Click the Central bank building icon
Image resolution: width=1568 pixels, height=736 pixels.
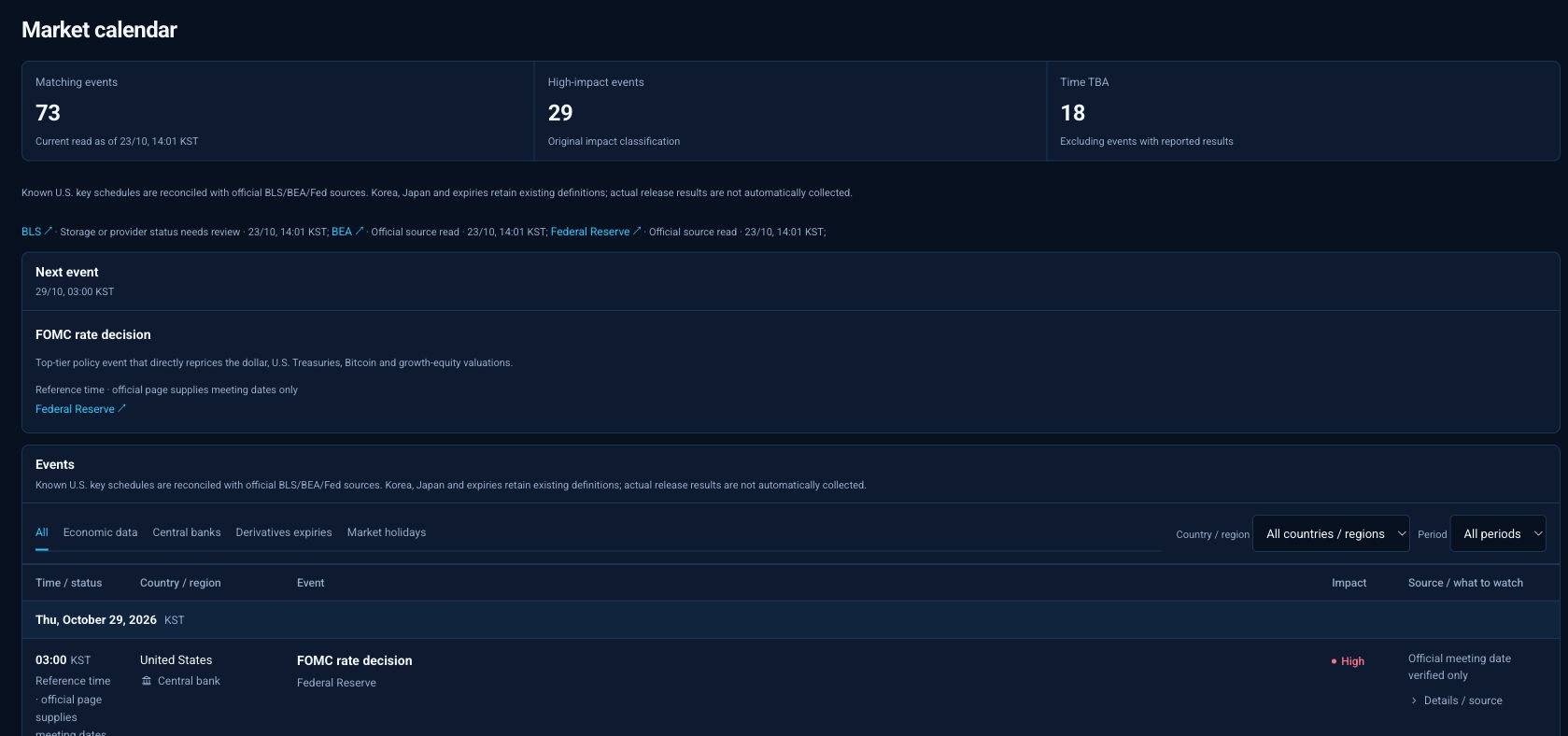147,681
